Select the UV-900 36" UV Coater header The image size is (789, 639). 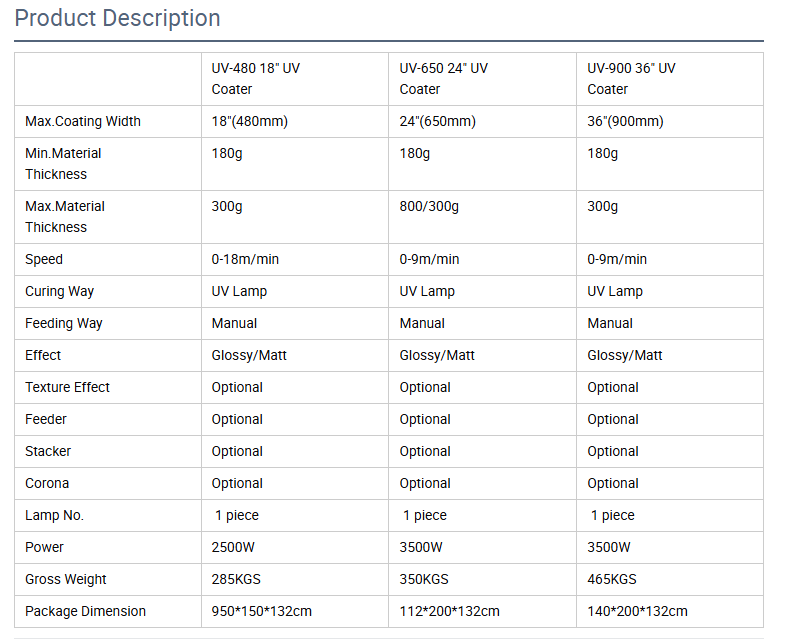tap(631, 78)
